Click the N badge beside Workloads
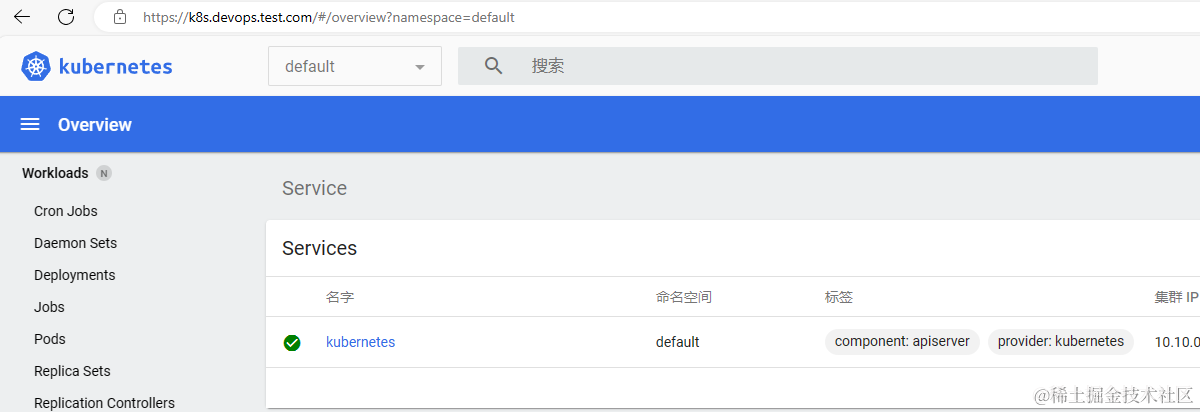This screenshot has height=412, width=1200. (104, 173)
